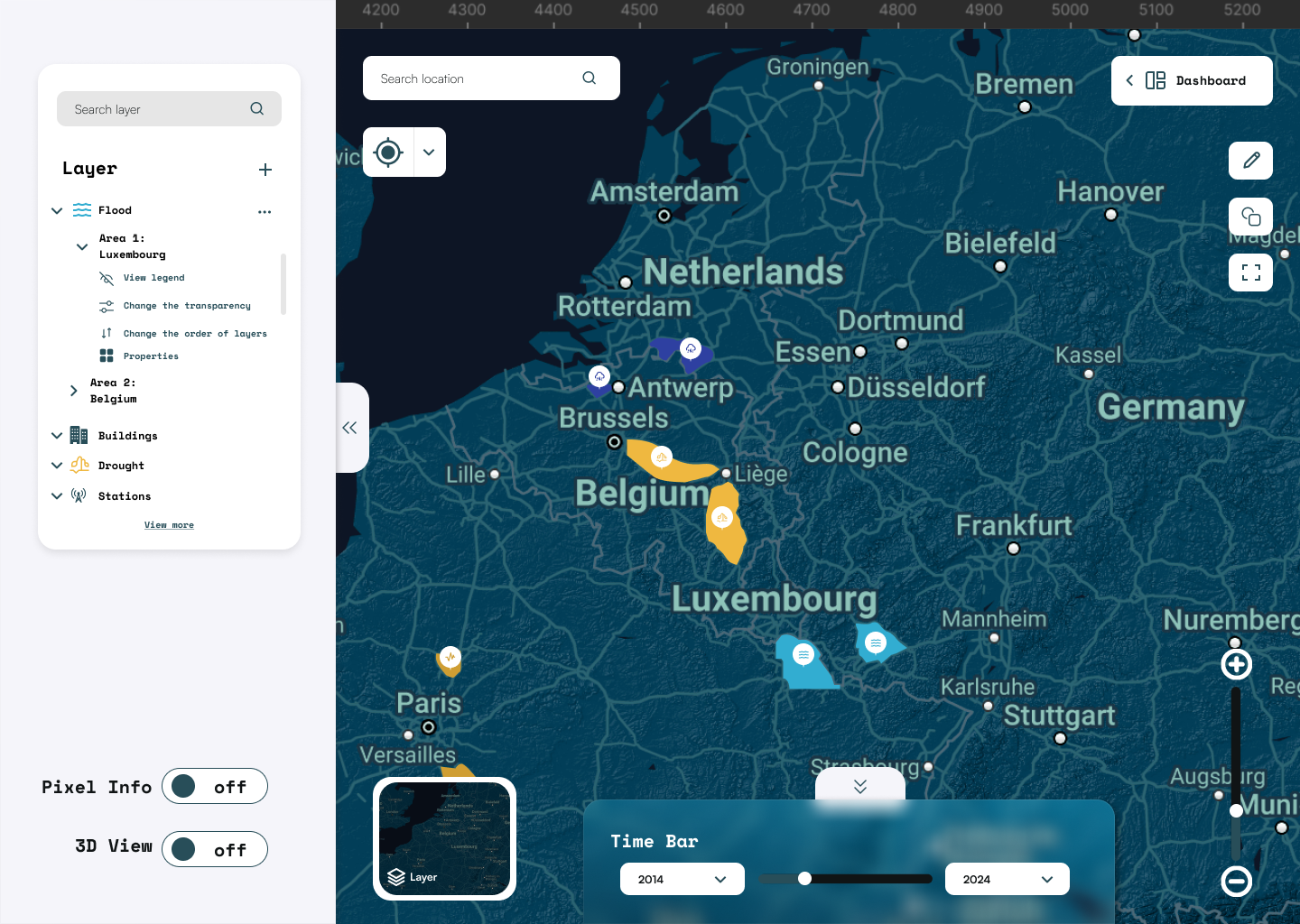The height and width of the screenshot is (924, 1300).
Task: Click the zoom slider handle
Action: tap(1237, 810)
